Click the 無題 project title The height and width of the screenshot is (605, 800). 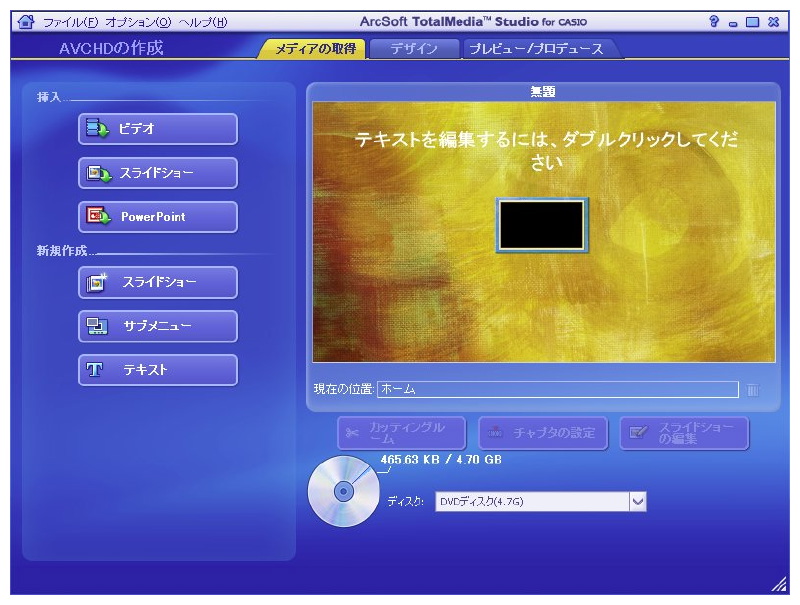(543, 92)
